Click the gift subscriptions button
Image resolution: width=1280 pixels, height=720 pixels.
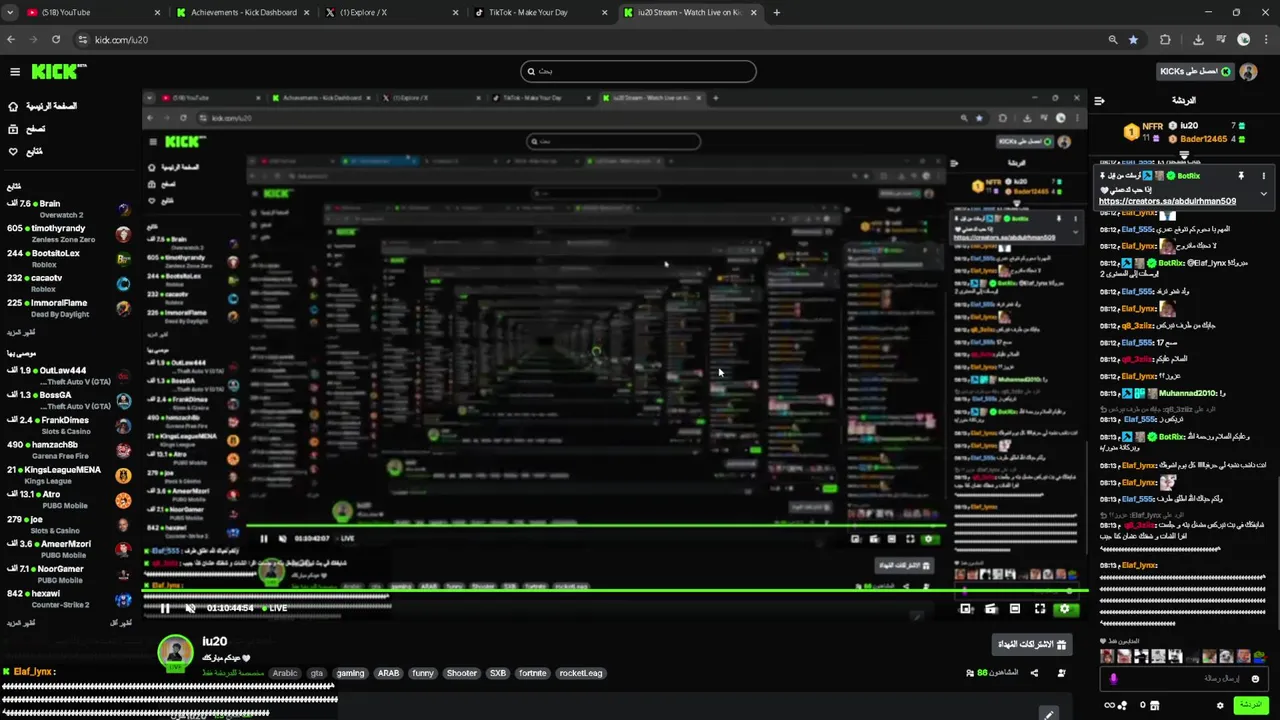pos(1032,644)
